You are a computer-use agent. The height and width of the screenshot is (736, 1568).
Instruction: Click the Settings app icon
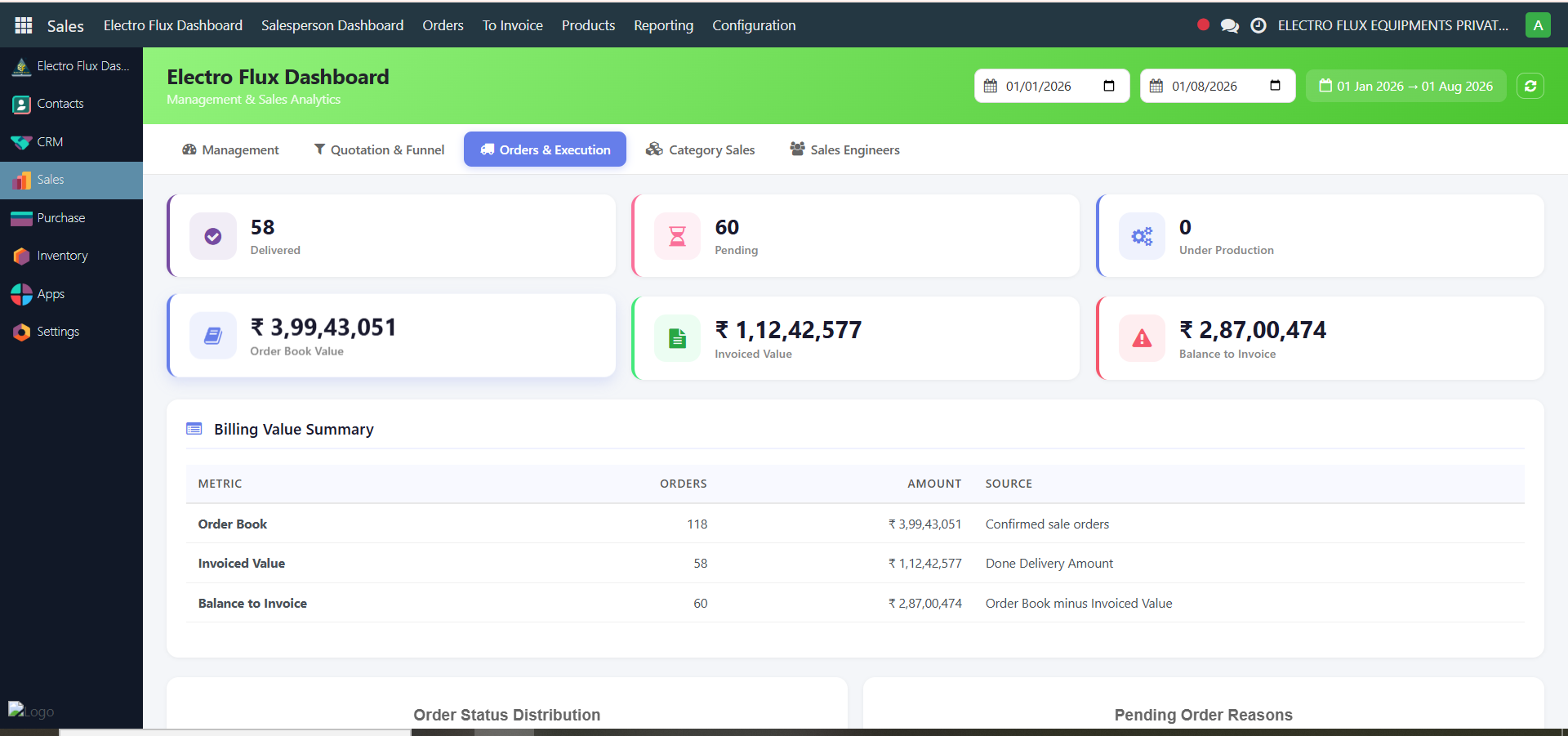click(22, 332)
